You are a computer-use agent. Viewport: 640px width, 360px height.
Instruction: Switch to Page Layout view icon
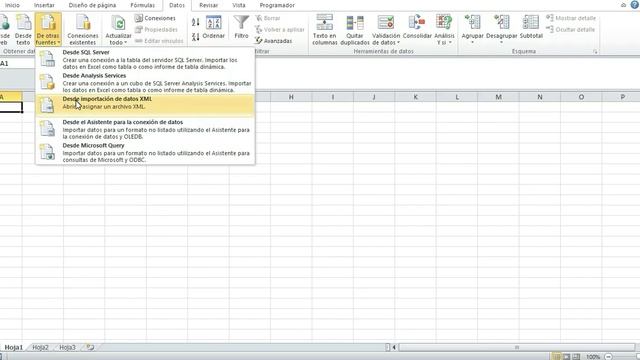click(567, 356)
